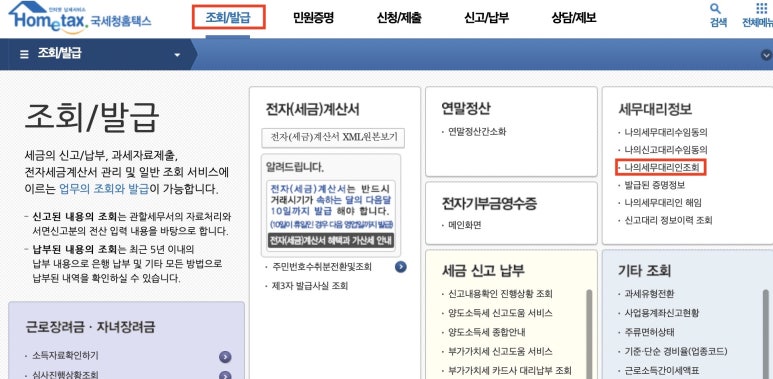The image size is (773, 379).
Task: Click the arrow icon beside 주민번호수취분전환및조회
Action: coord(401,267)
